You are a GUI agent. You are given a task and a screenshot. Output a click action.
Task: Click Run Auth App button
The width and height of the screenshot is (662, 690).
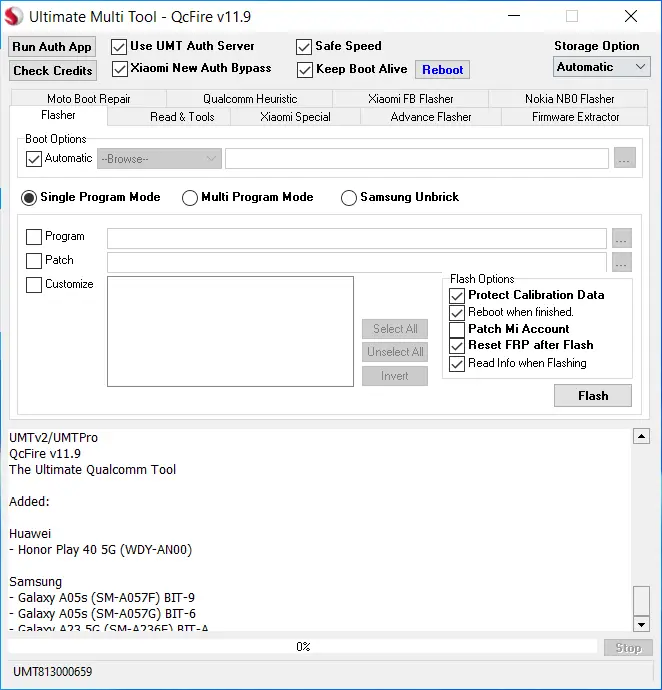pos(52,47)
